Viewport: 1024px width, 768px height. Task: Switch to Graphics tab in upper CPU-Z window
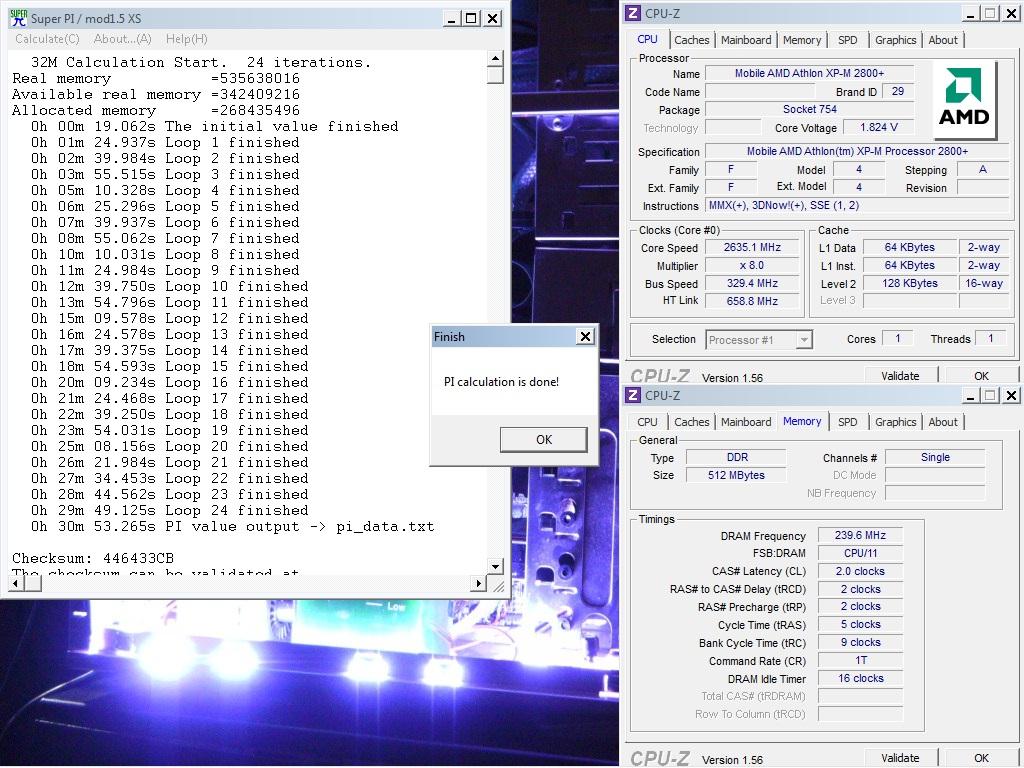[x=895, y=40]
